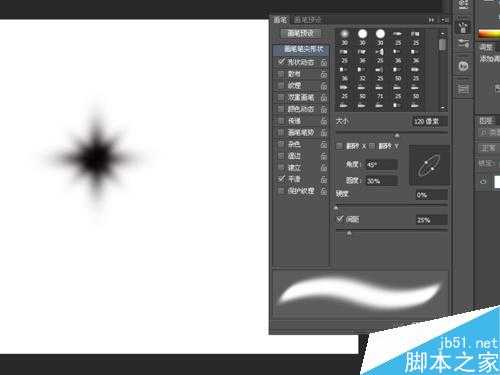This screenshot has width=500, height=375.
Task: Open the 图层 layers panel tab
Action: pos(486,120)
